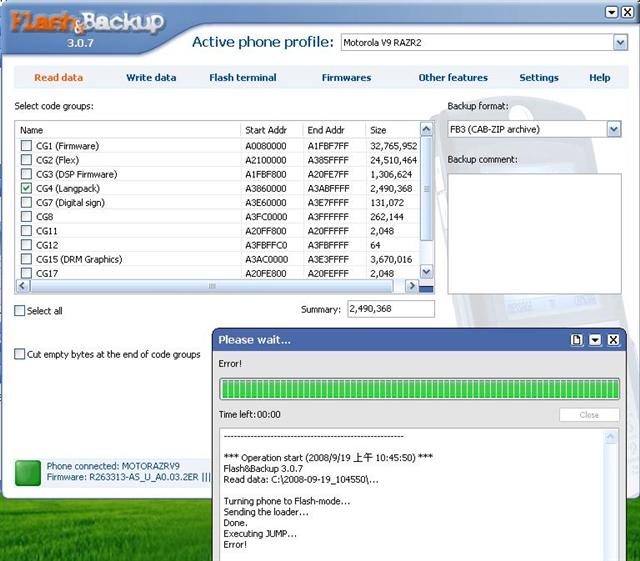Minimize the Please wait dialog
The height and width of the screenshot is (561, 640).
[595, 340]
